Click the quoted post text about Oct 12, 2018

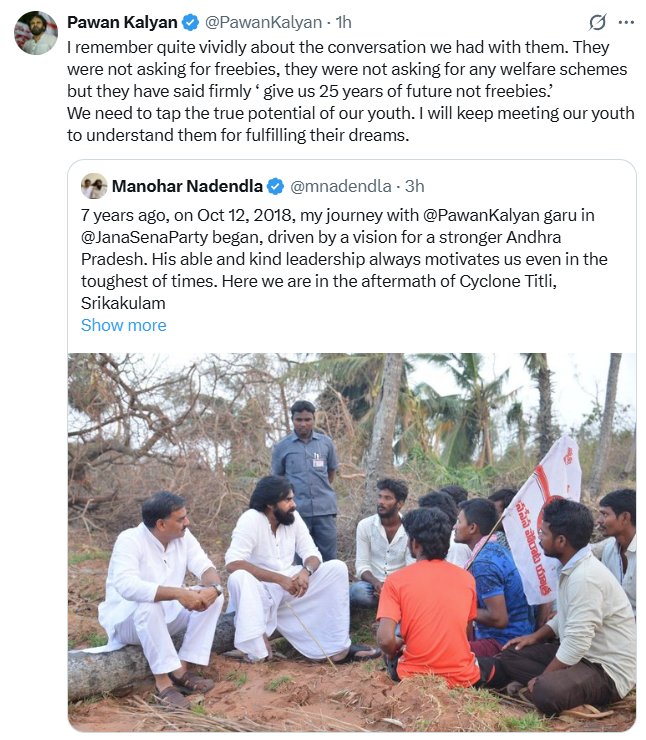[x=340, y=259]
